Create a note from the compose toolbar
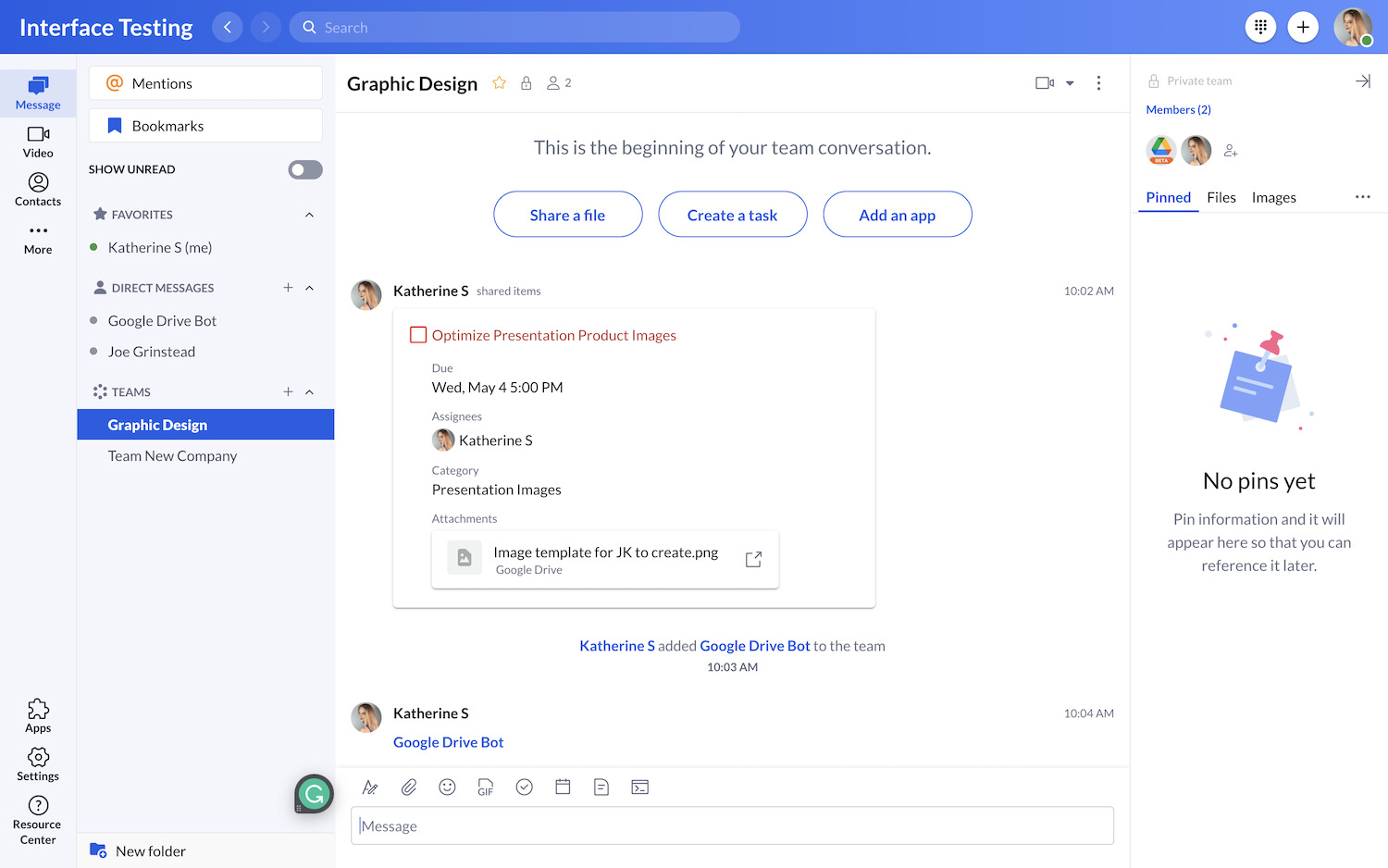Screen dimensions: 1388x868 [x=601, y=787]
